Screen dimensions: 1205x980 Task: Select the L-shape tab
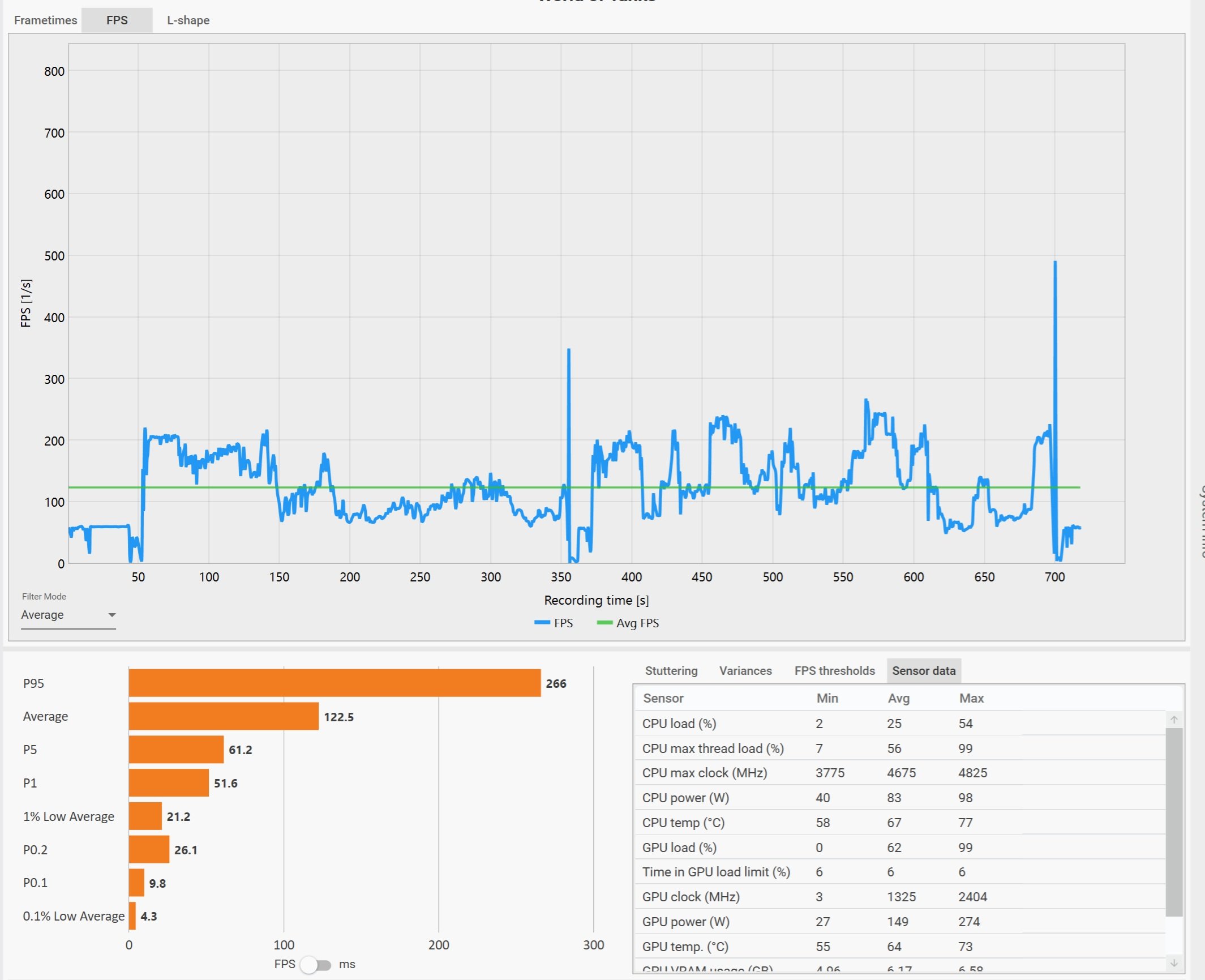[x=188, y=20]
